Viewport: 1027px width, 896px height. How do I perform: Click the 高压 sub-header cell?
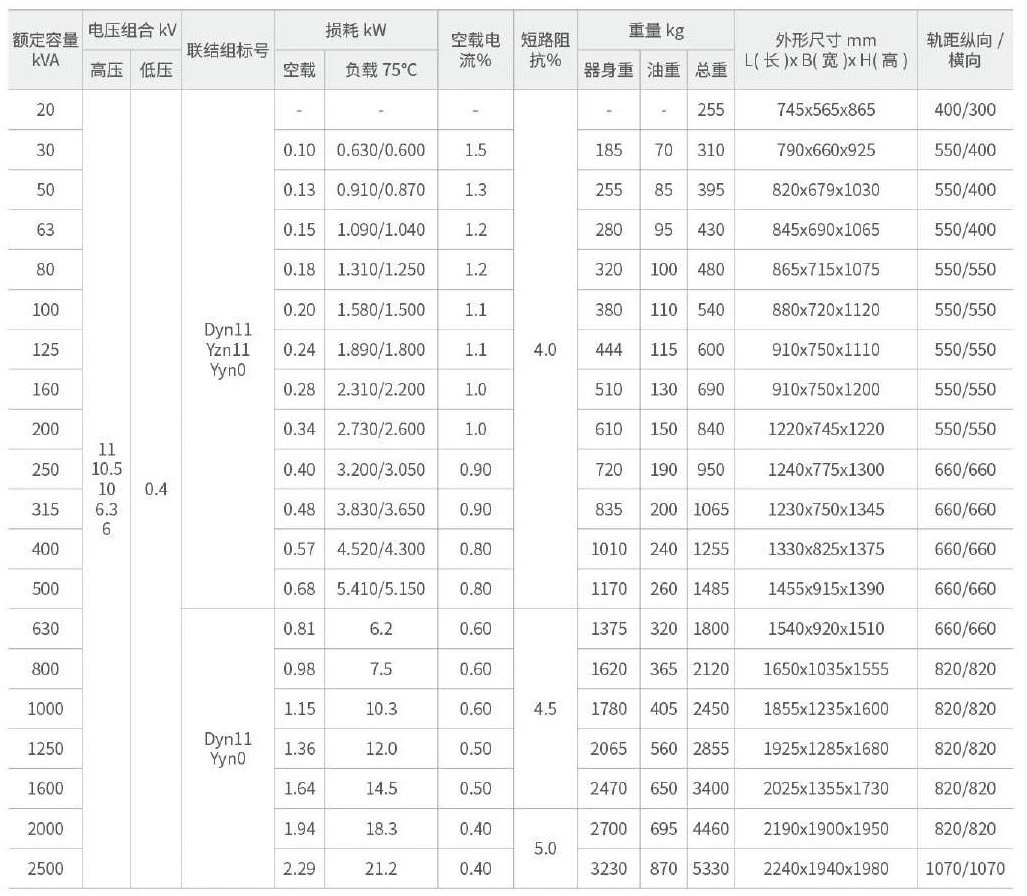[x=107, y=70]
